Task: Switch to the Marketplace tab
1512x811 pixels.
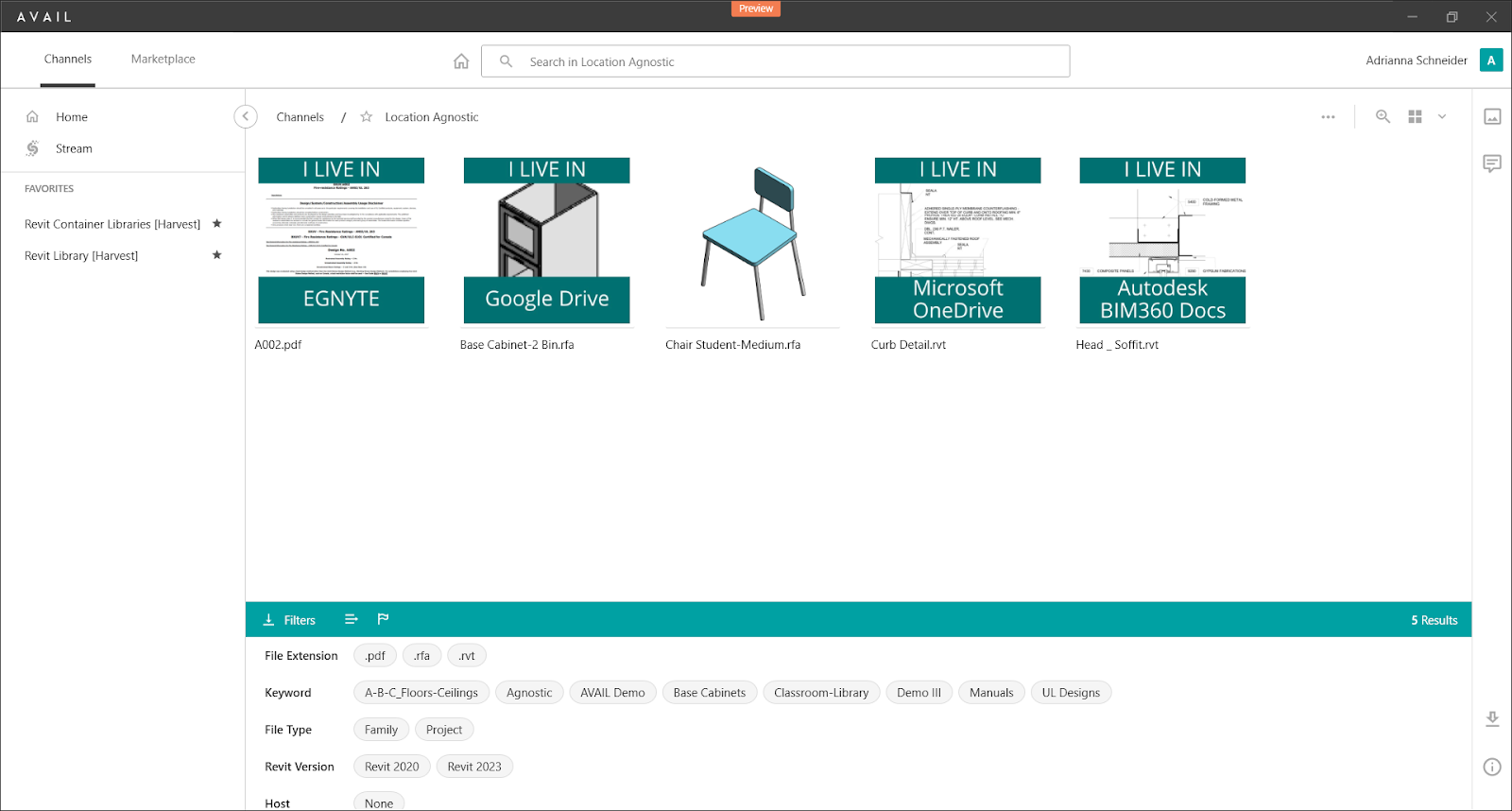Action: point(163,59)
